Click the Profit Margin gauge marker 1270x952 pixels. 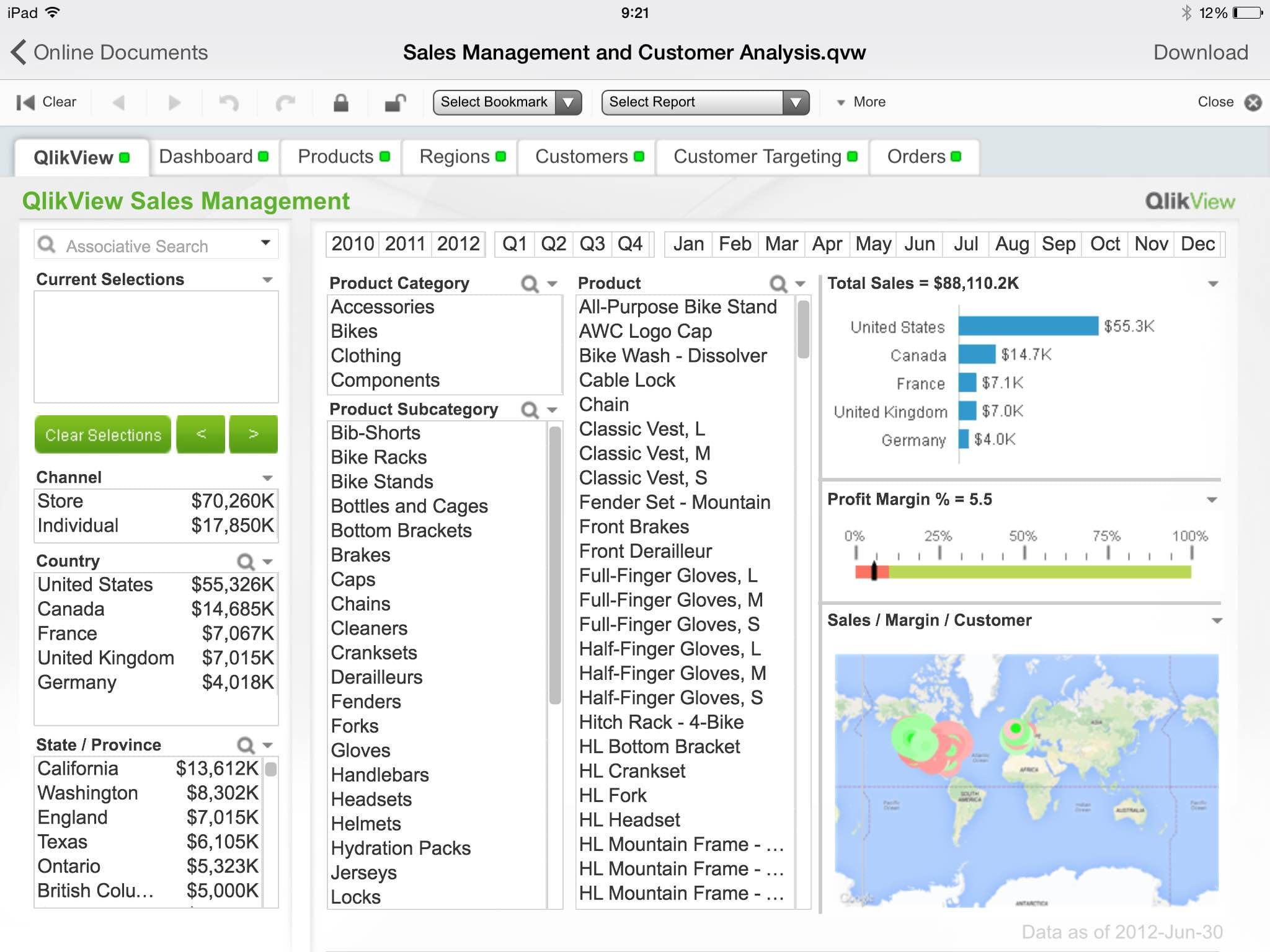coord(874,570)
